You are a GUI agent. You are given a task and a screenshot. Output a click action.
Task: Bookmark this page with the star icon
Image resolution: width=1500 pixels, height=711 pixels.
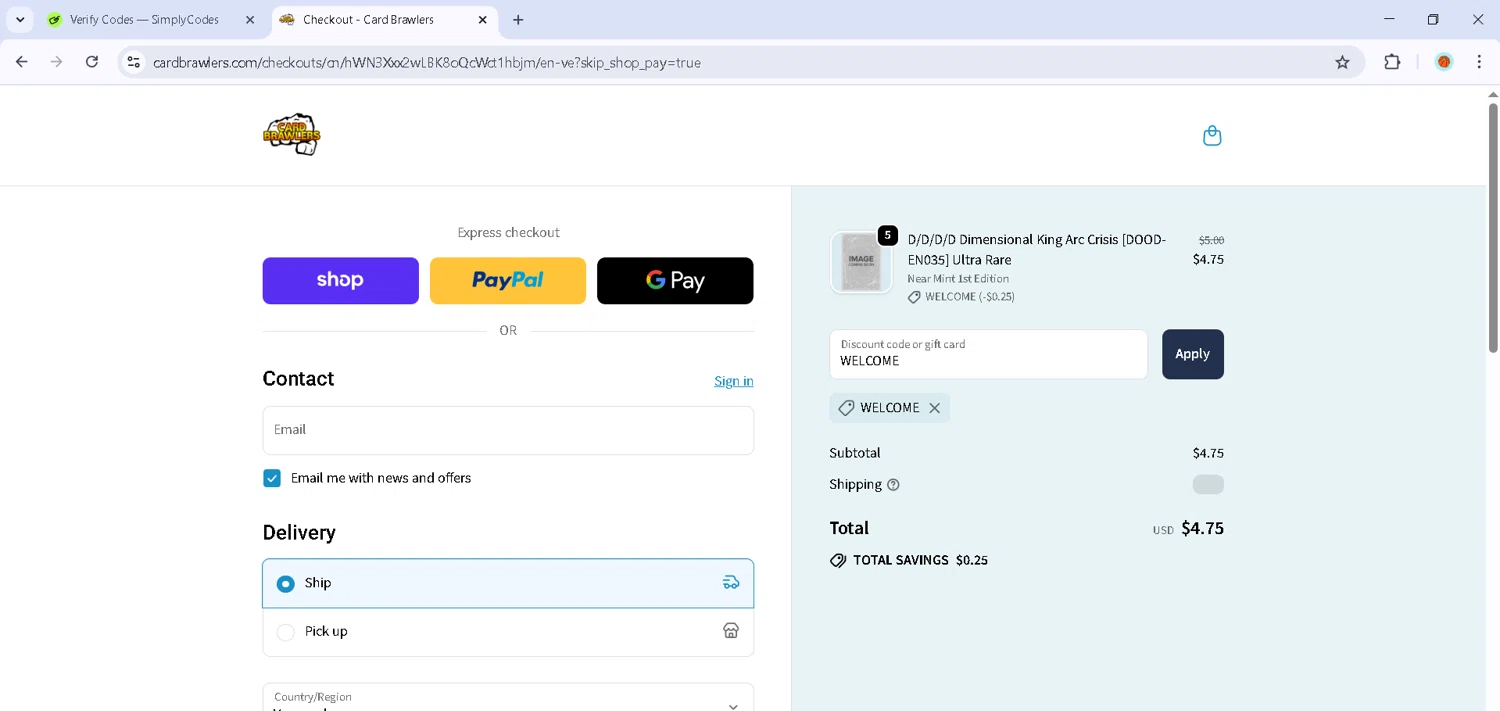point(1342,62)
